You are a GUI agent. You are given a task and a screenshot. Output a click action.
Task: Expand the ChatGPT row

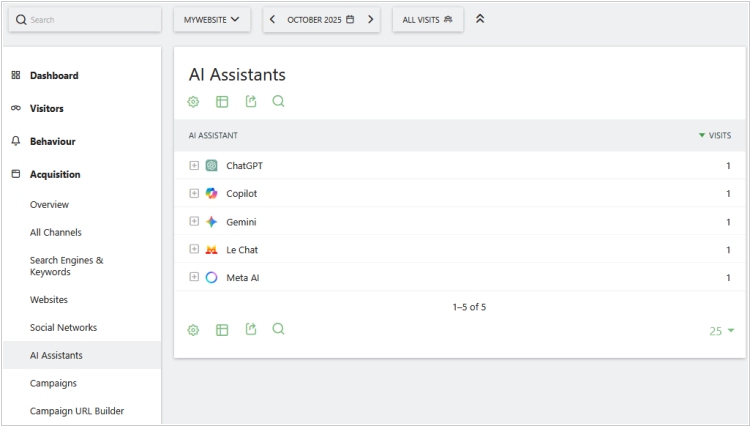pyautogui.click(x=194, y=166)
